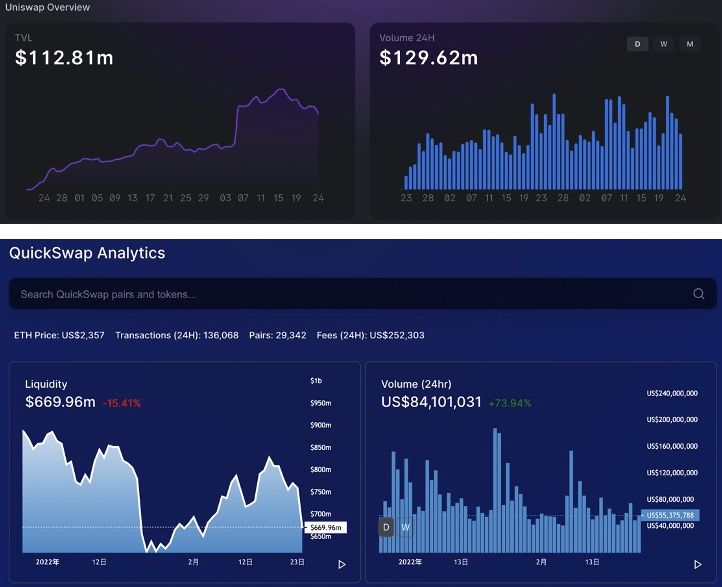The height and width of the screenshot is (587, 722).
Task: Click the -15.41% liquidity change
Action: tap(122, 403)
